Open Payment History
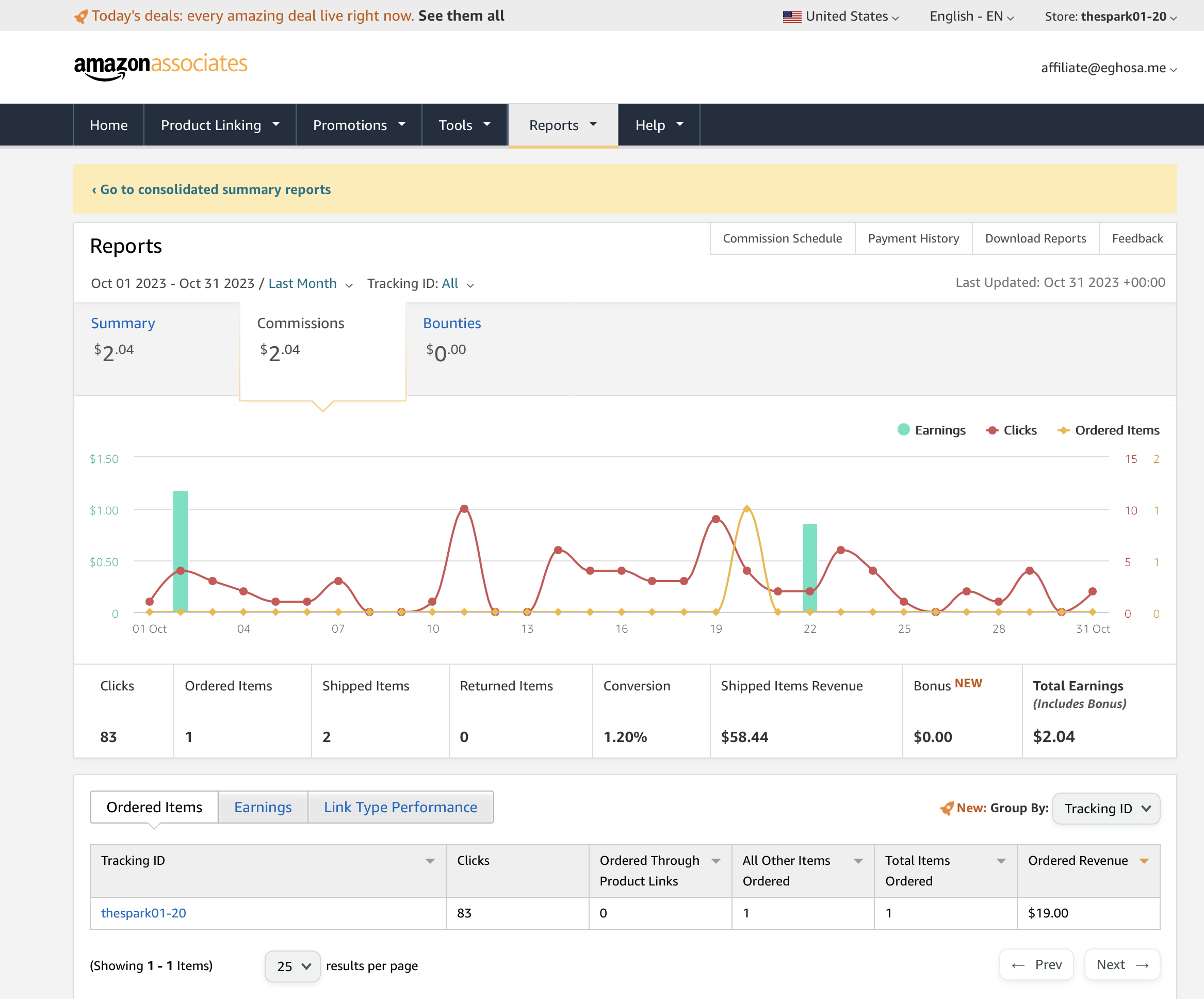This screenshot has width=1204, height=999. pos(914,238)
